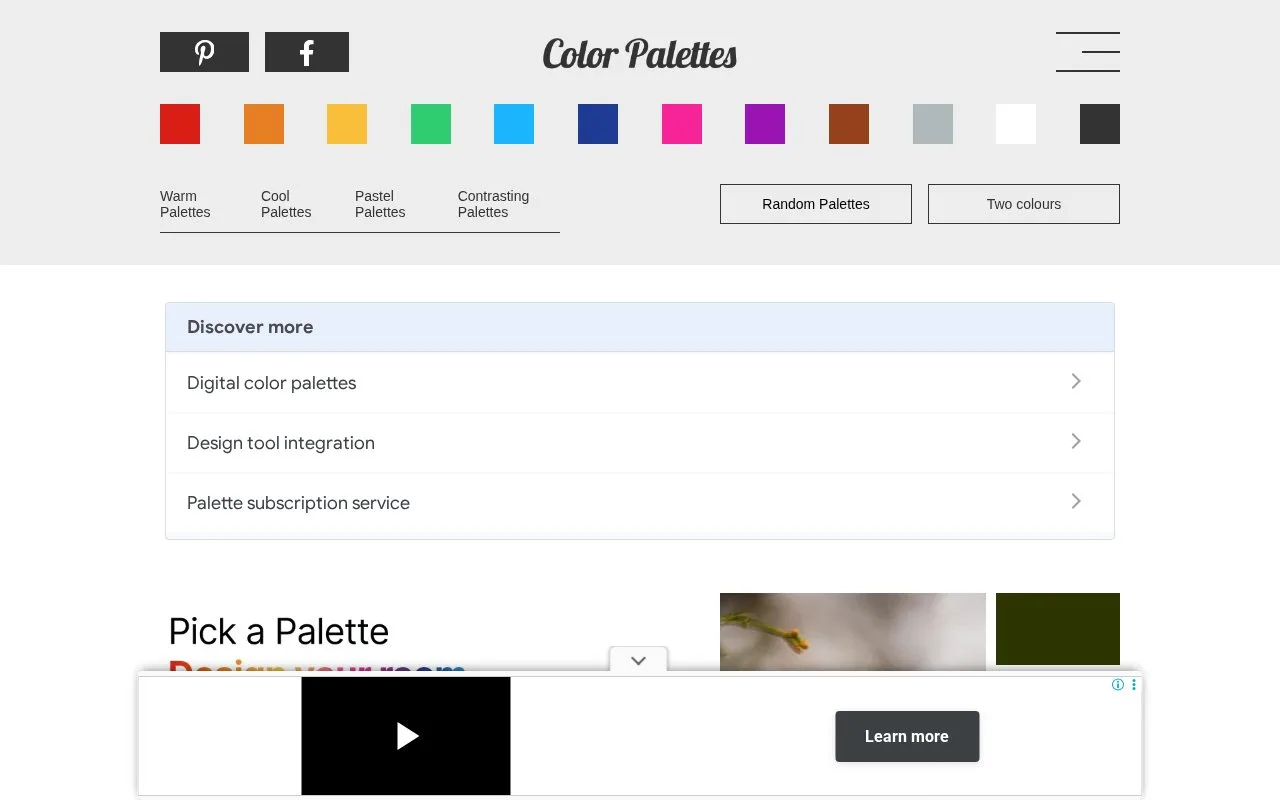
Task: Click chevron beside Digital color palettes
Action: click(1076, 381)
